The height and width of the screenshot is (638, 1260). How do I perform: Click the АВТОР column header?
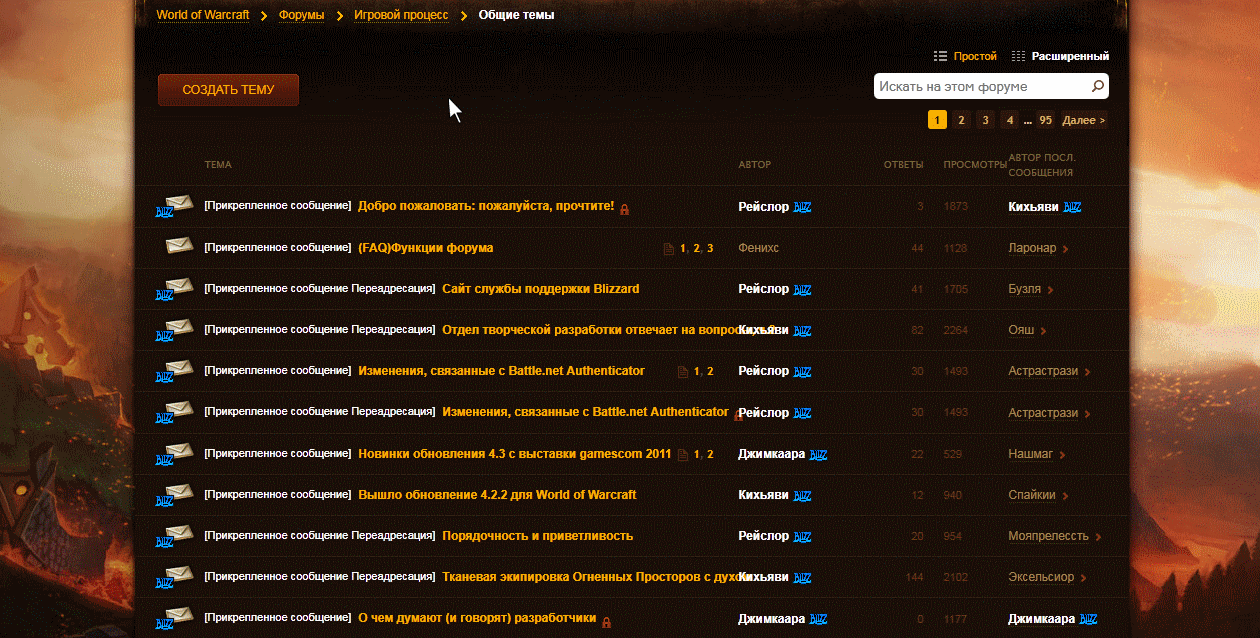click(755, 165)
